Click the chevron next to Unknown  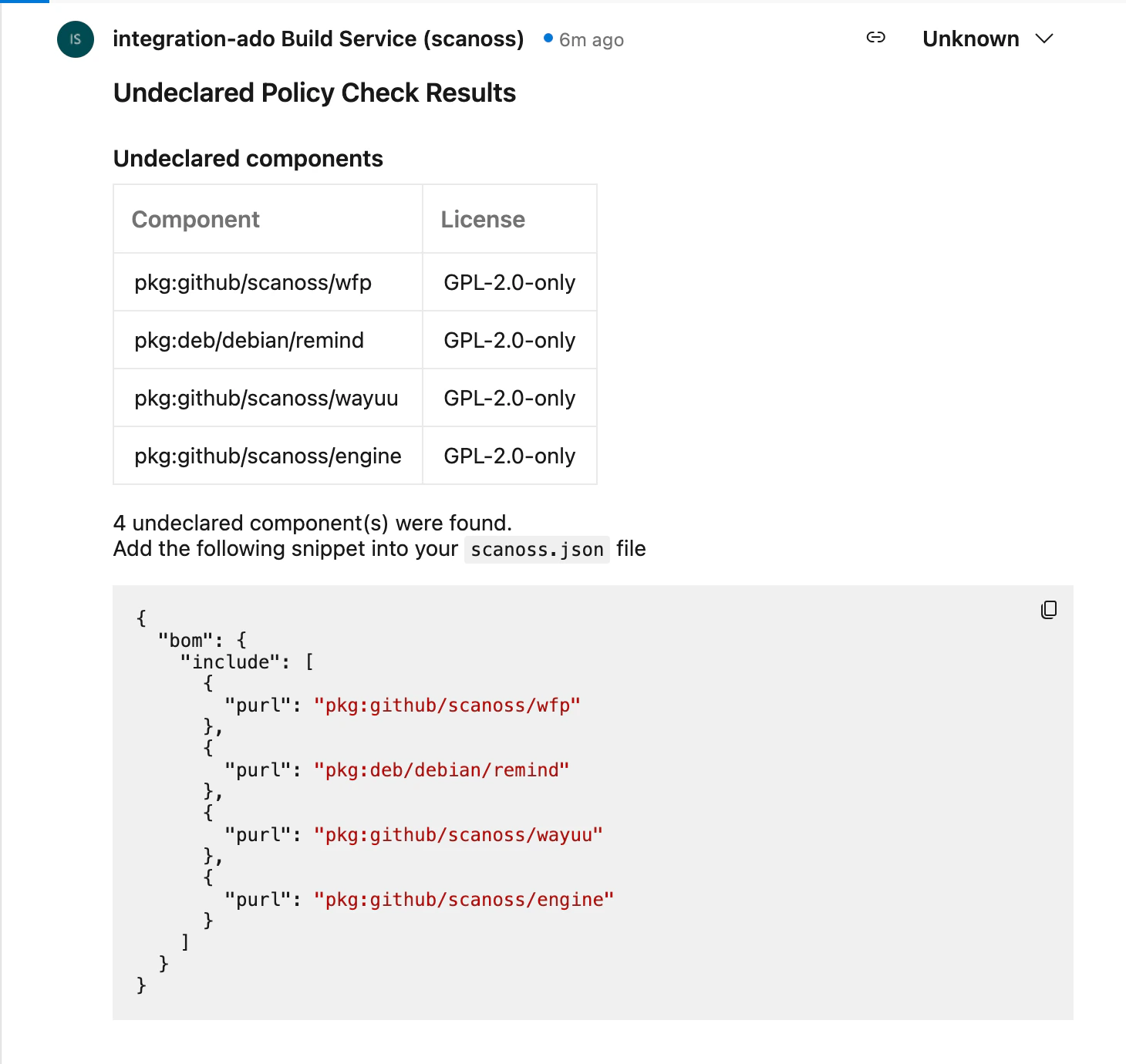point(1044,39)
